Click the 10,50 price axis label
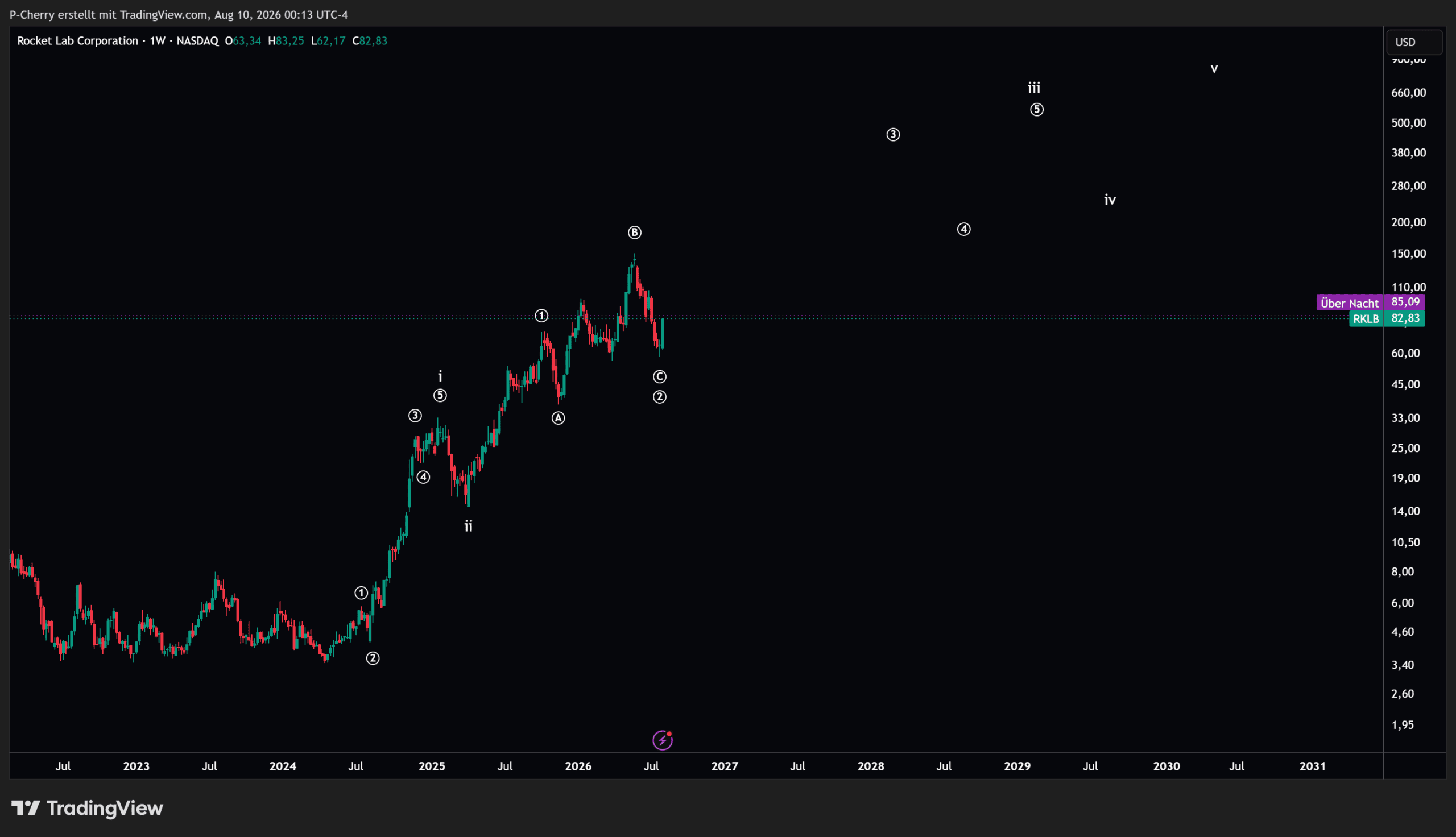The height and width of the screenshot is (837, 1456). click(x=1405, y=542)
